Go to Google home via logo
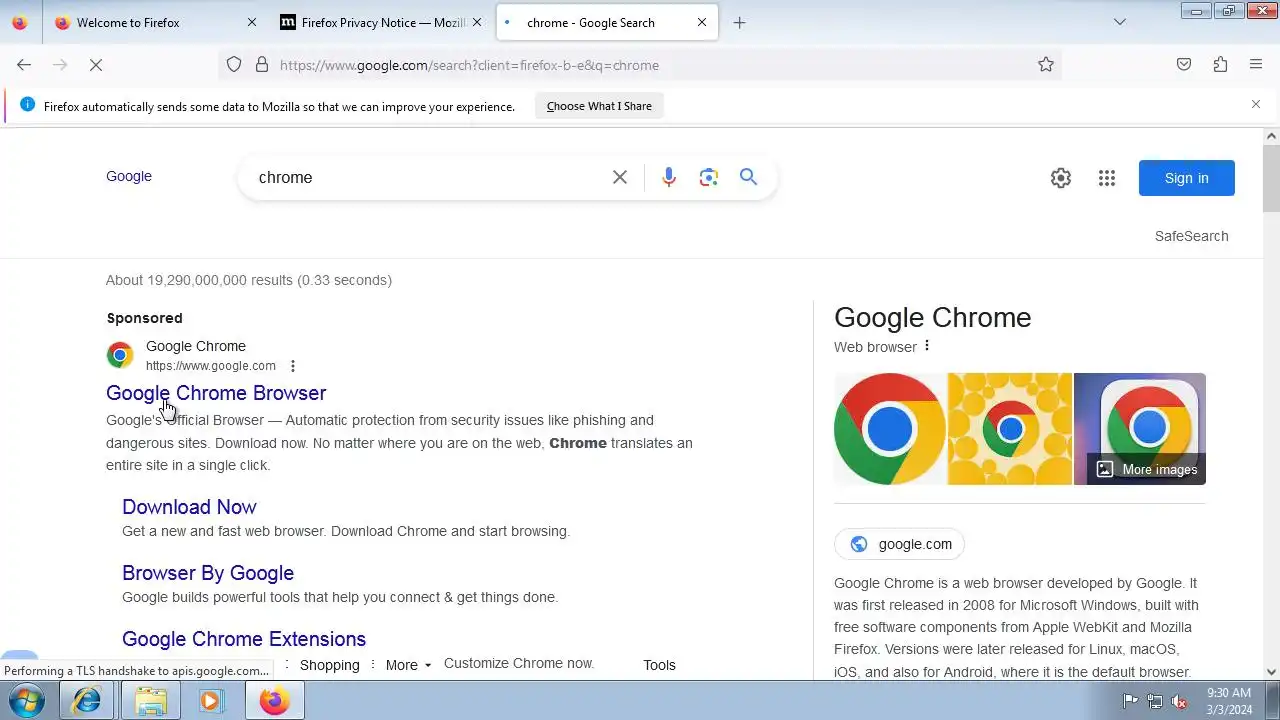1280x720 pixels. click(129, 176)
